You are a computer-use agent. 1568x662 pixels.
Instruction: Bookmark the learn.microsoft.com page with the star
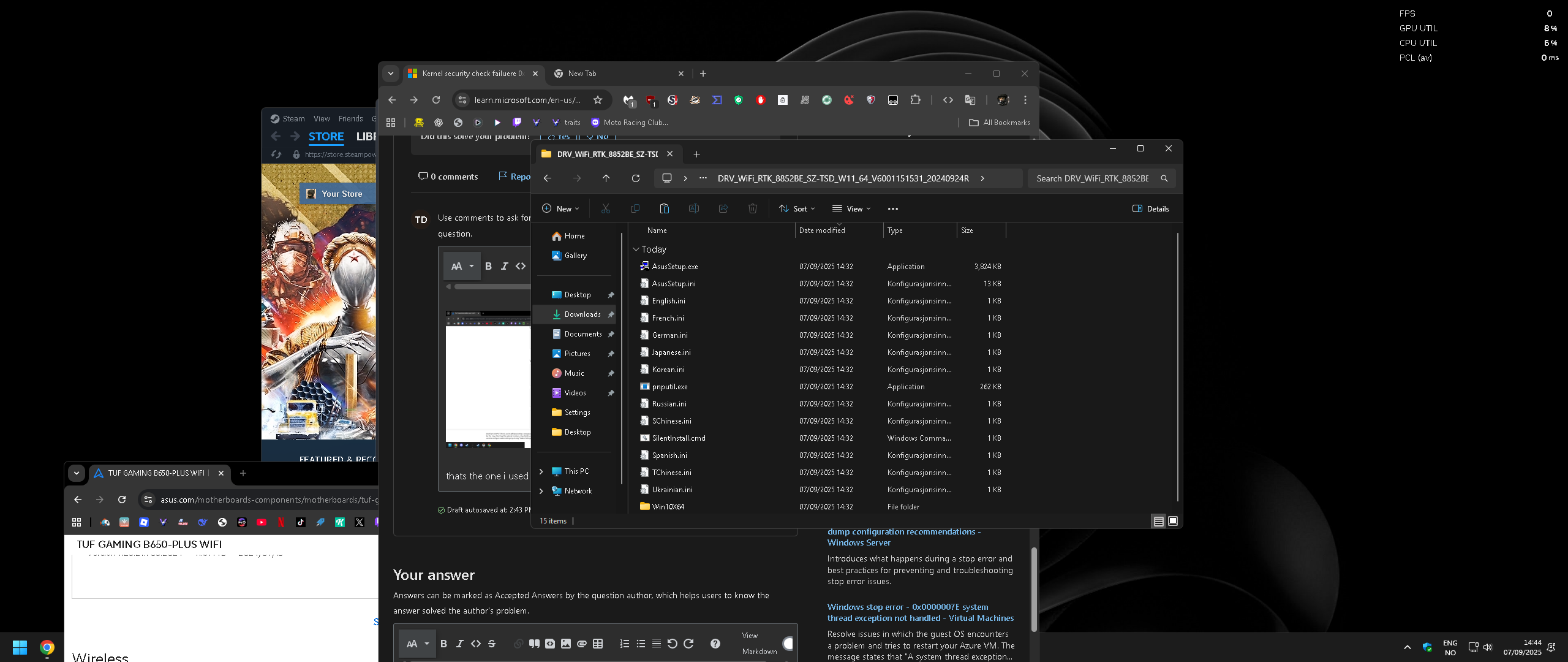pyautogui.click(x=598, y=100)
